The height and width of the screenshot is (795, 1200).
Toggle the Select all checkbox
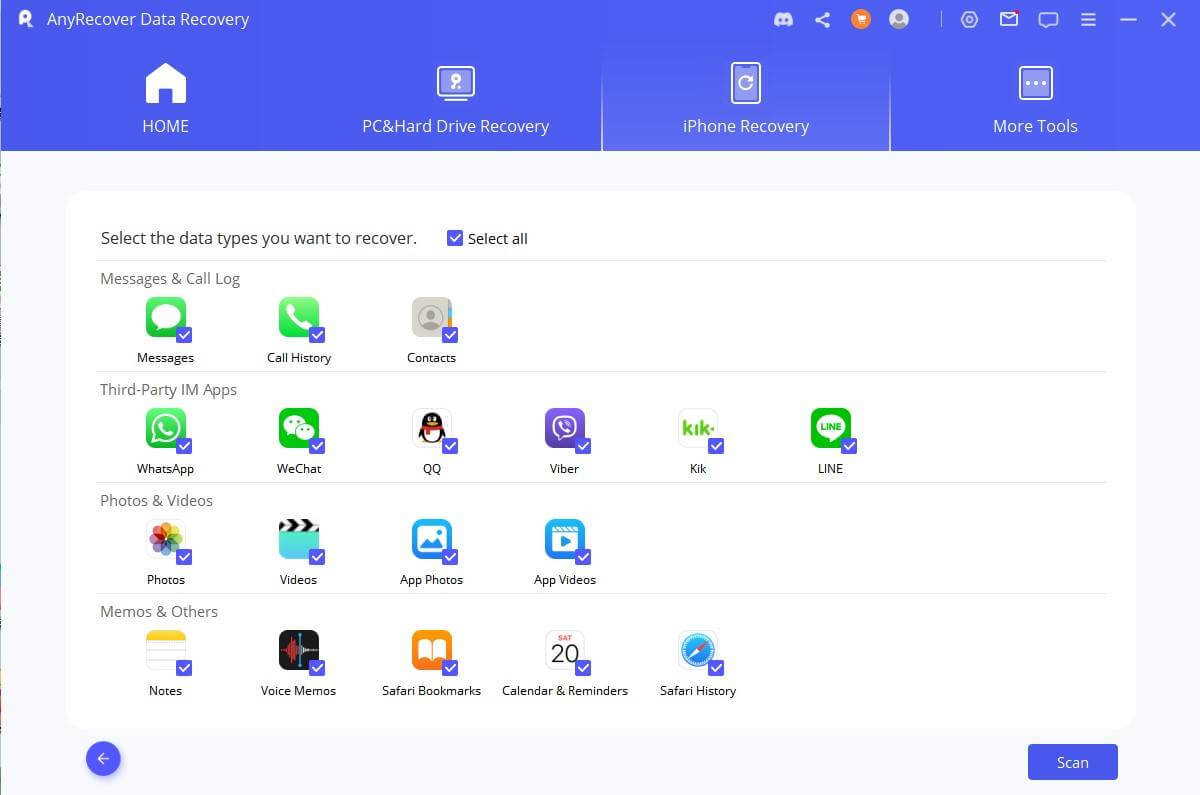(x=455, y=237)
